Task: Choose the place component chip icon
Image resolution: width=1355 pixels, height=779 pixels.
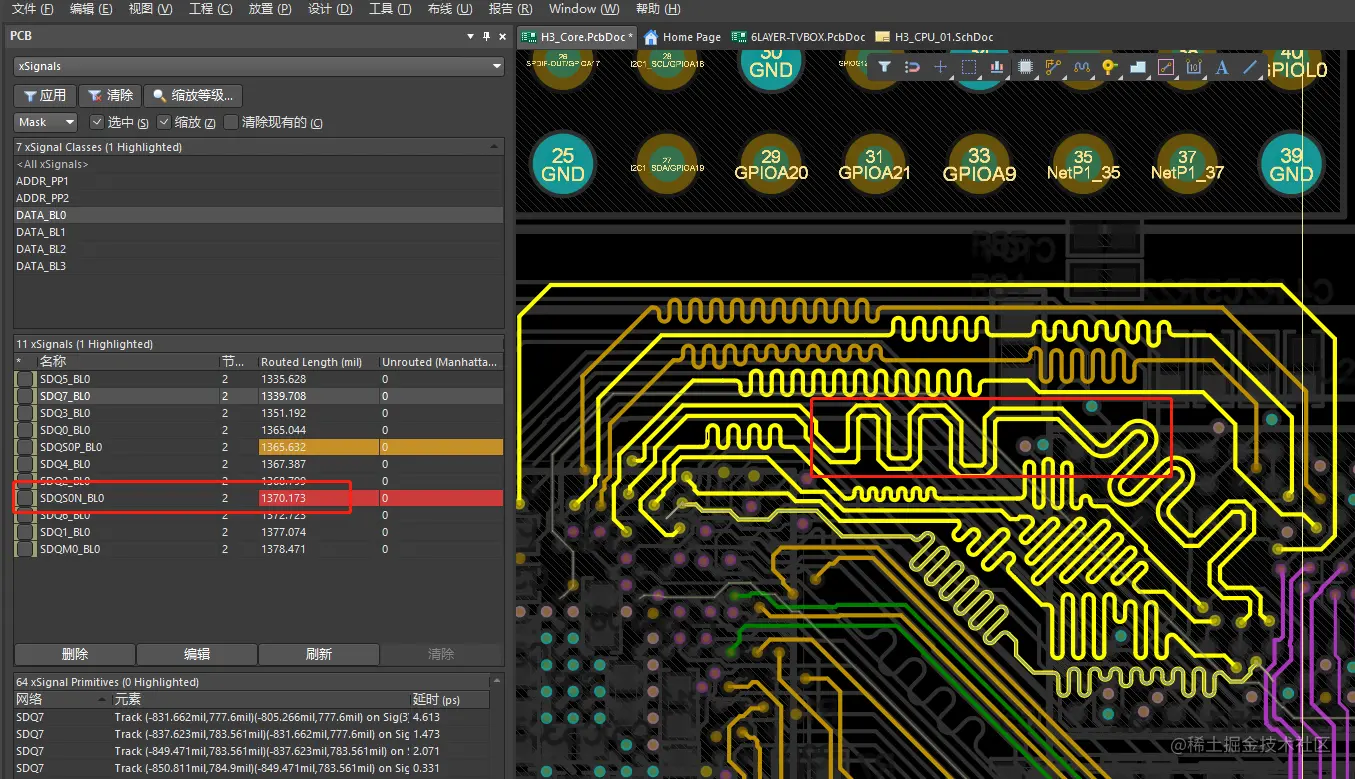Action: [1025, 67]
